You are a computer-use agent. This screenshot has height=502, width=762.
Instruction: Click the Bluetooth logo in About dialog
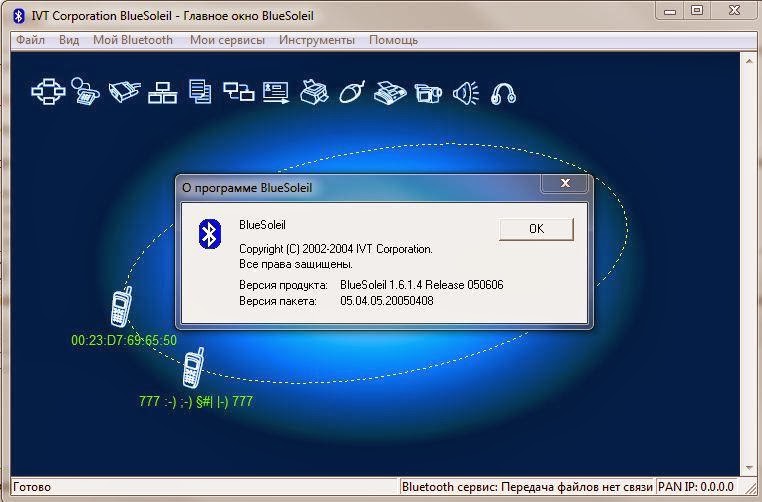[210, 234]
